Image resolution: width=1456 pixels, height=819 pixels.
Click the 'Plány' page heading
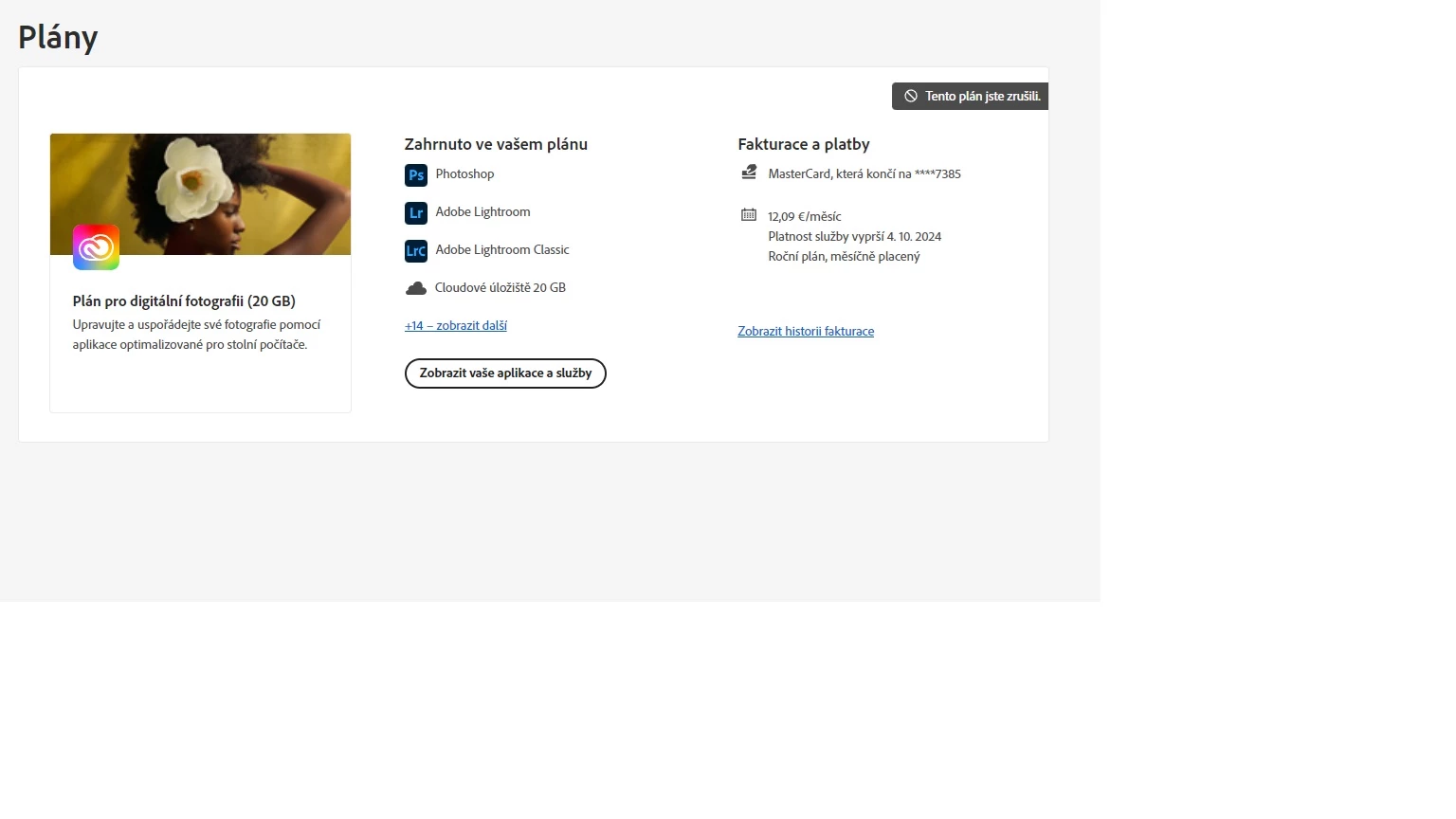(x=58, y=37)
